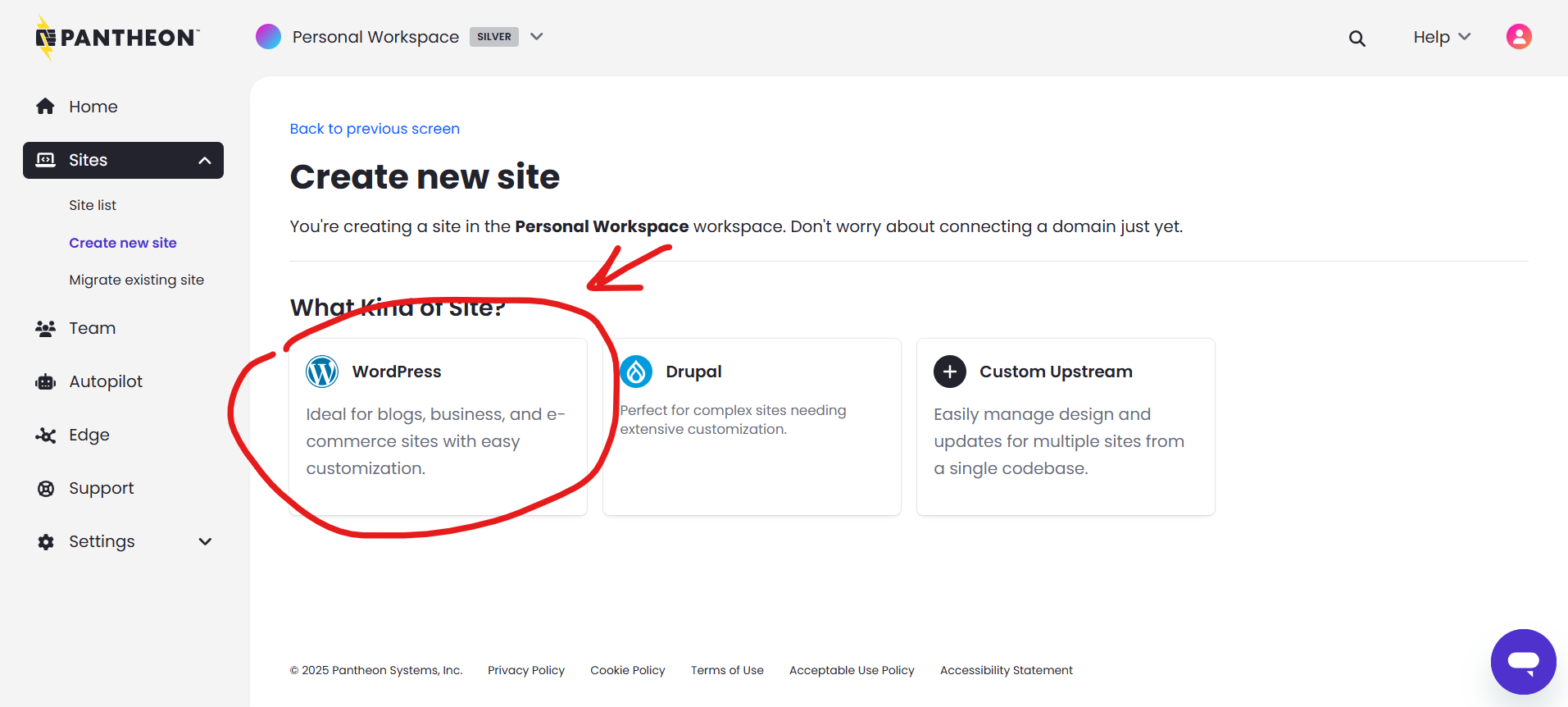Click the Edge network icon

[x=46, y=435]
